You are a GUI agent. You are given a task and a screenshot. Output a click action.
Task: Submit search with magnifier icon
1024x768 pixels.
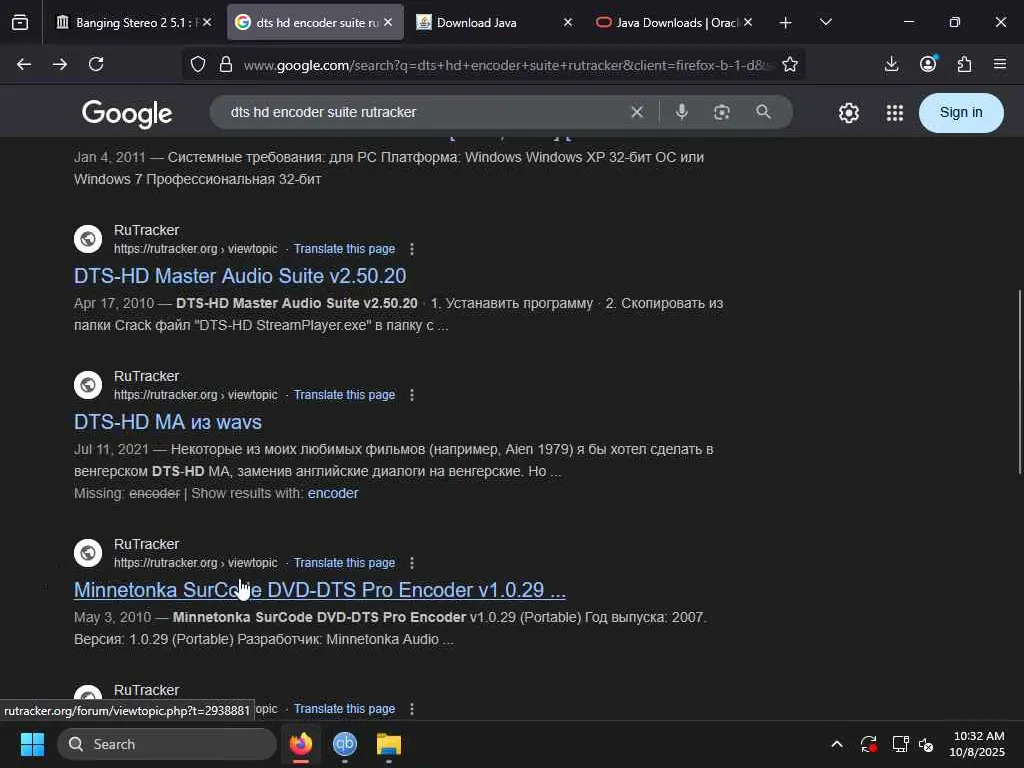763,112
